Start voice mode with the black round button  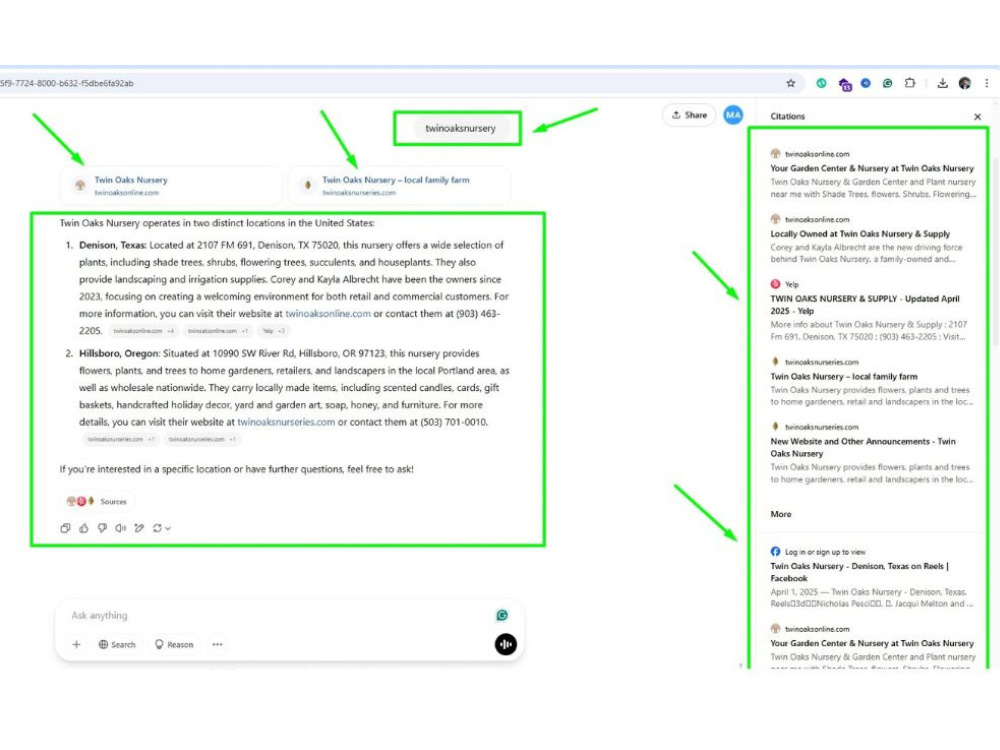click(506, 644)
